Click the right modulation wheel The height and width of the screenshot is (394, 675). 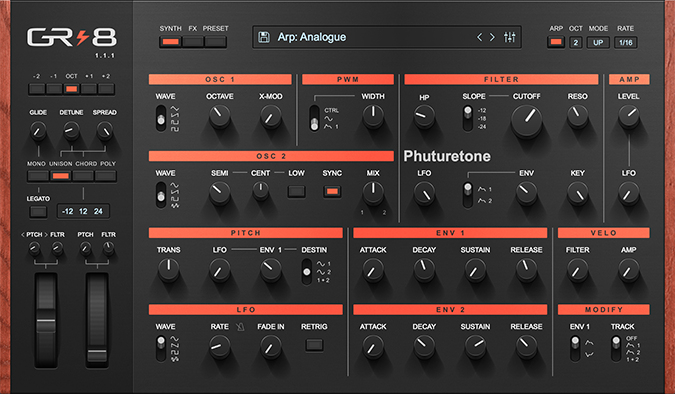click(97, 320)
